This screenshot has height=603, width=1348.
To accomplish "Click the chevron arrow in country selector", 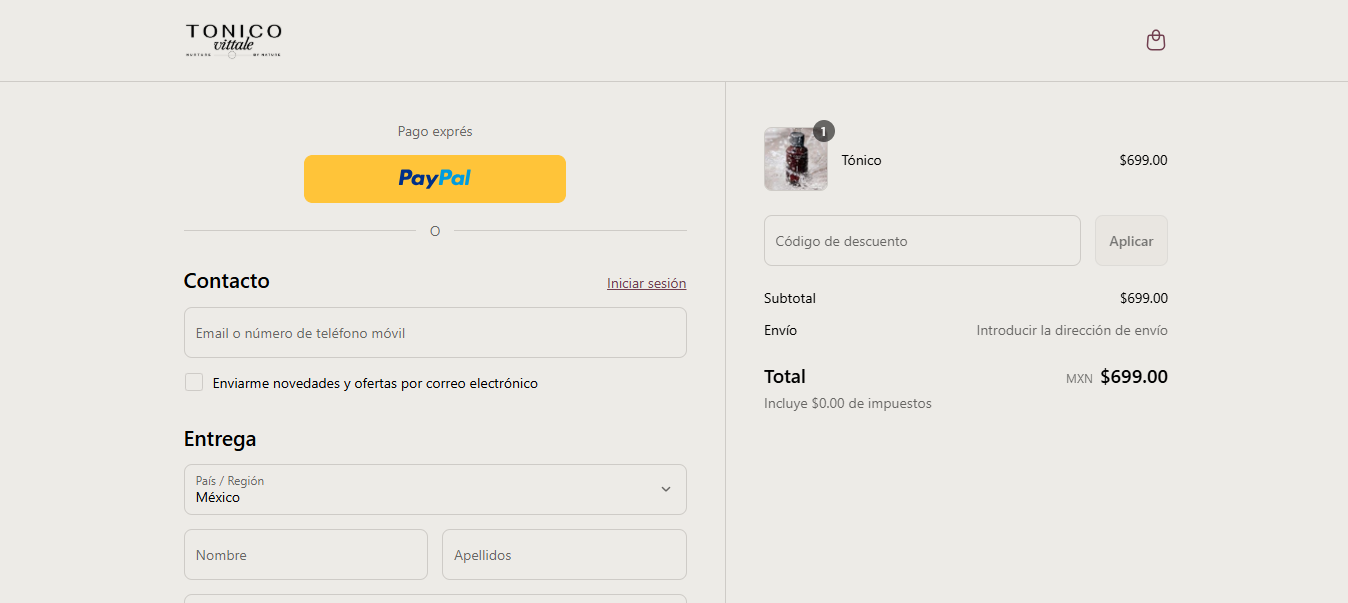I will (x=666, y=489).
